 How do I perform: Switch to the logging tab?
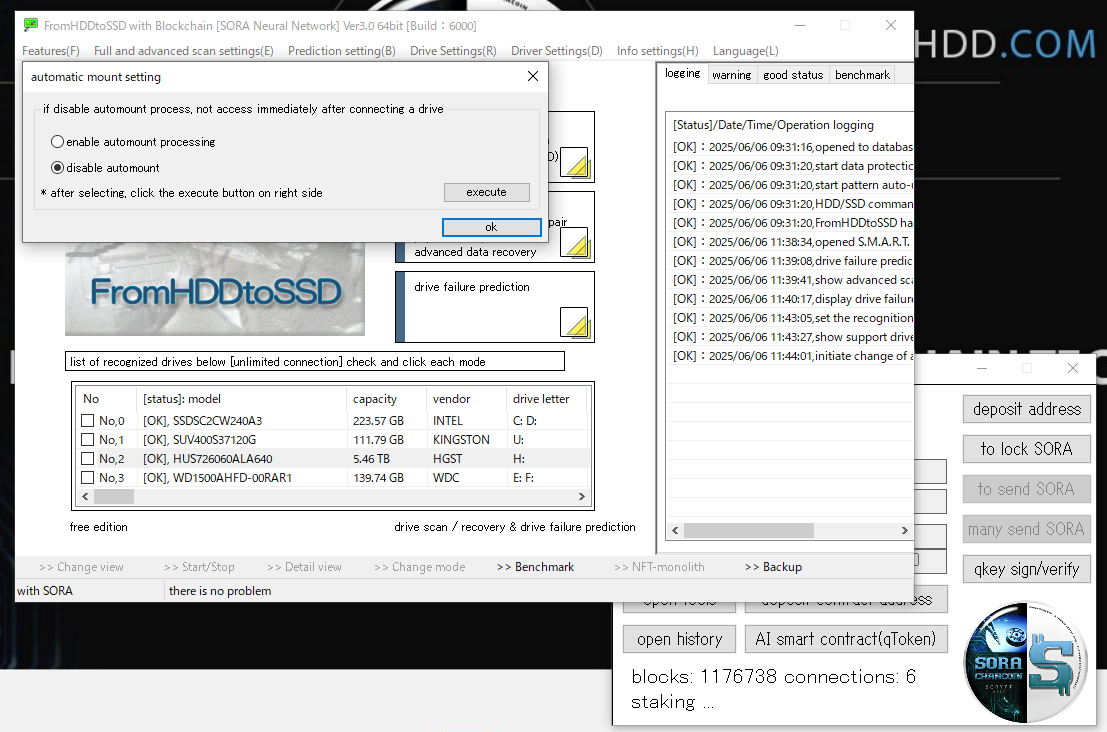pyautogui.click(x=683, y=73)
